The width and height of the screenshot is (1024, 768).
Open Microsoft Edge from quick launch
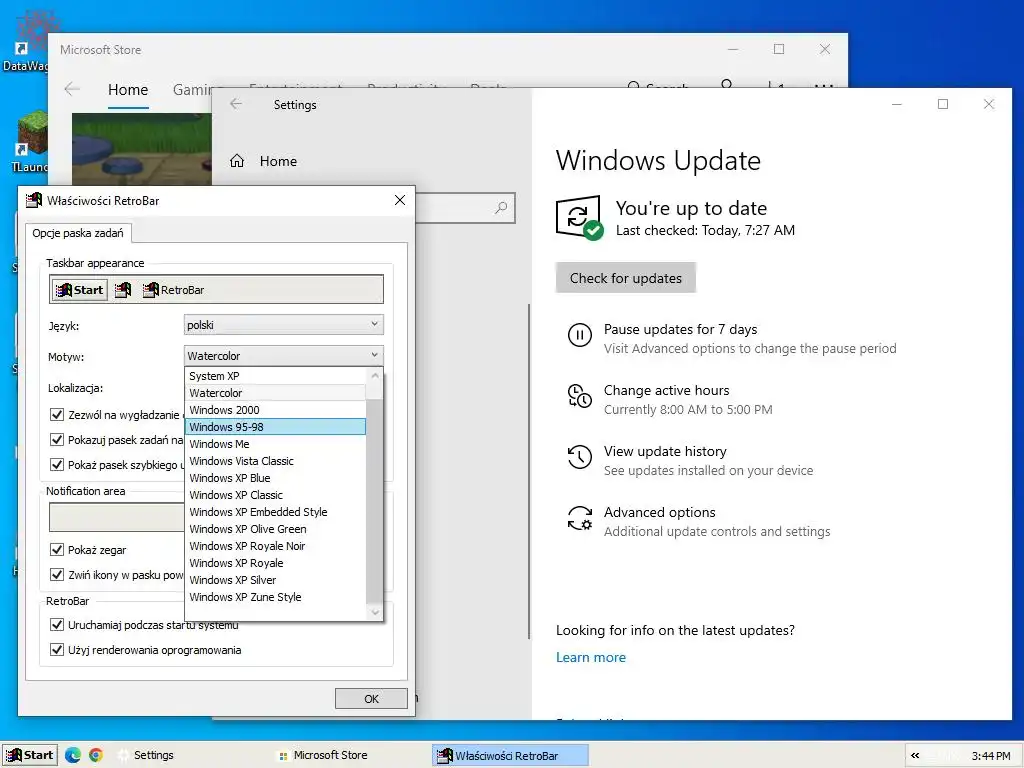72,755
